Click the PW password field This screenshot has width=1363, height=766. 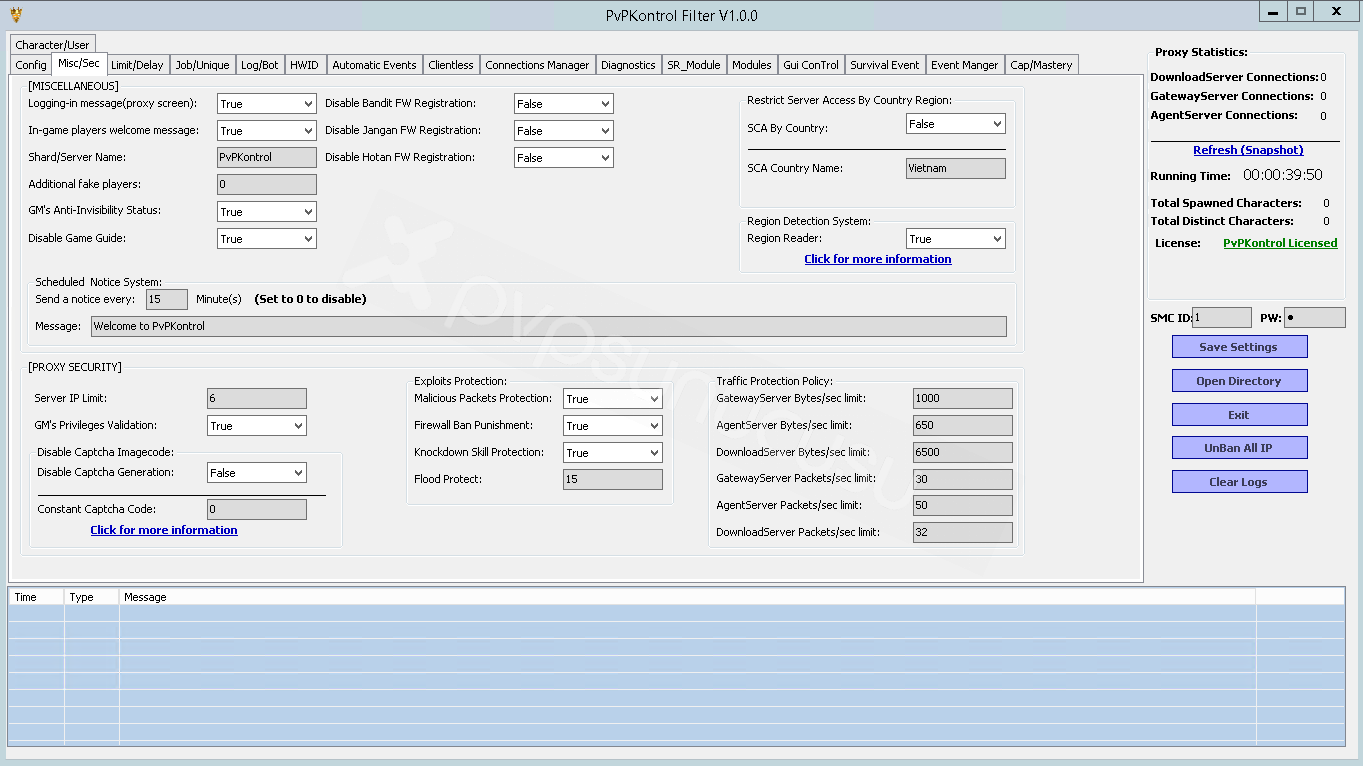1315,318
